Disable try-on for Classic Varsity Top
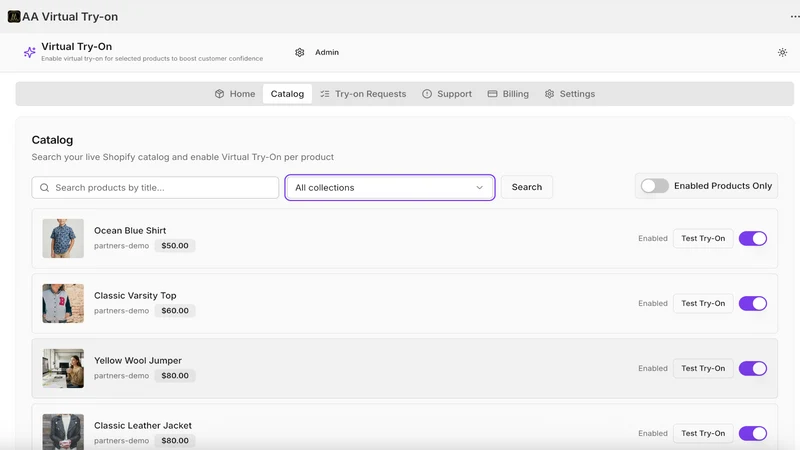Viewport: 800px width, 450px height. click(753, 304)
